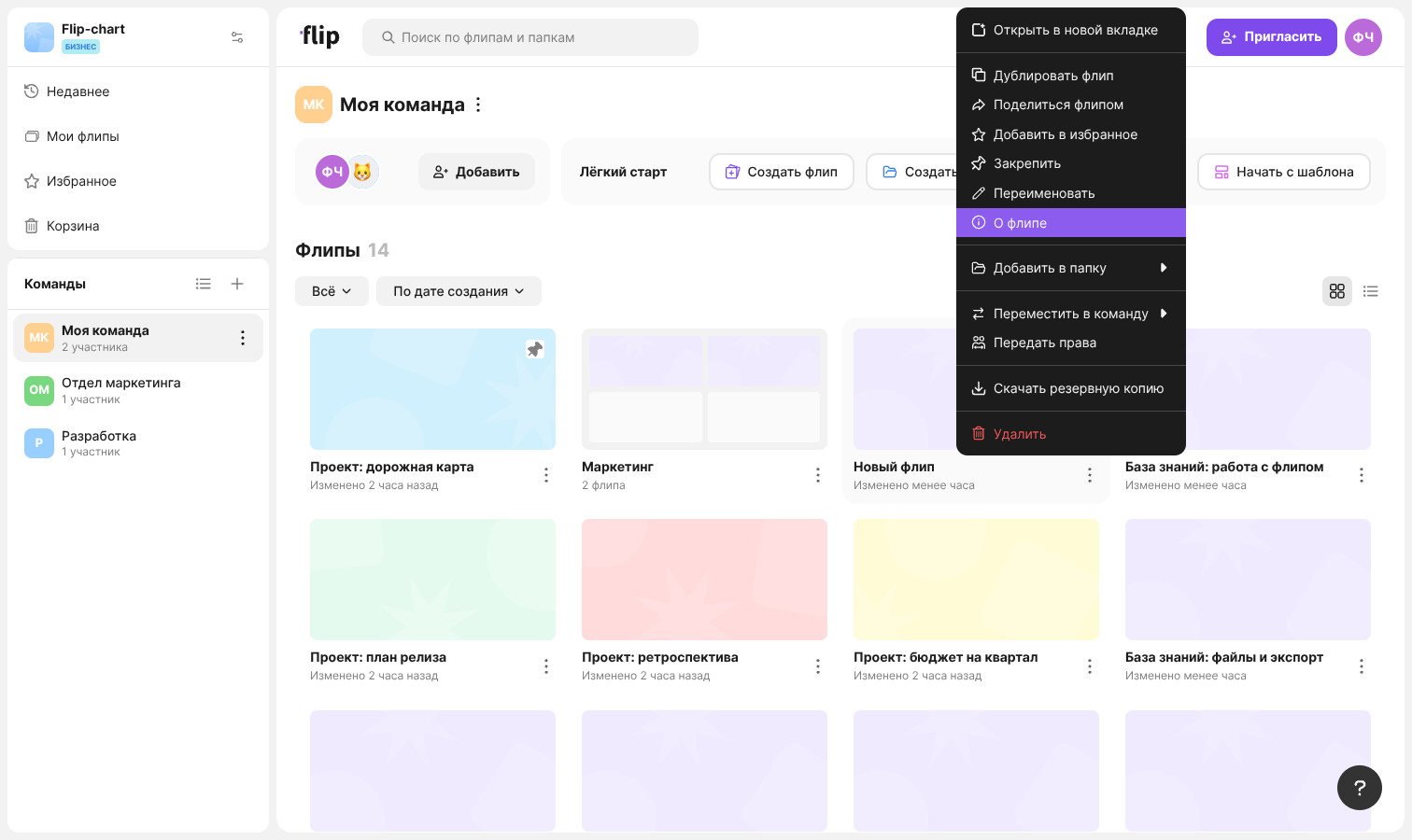1412x840 pixels.
Task: Open options for Маркетинг folder
Action: click(x=818, y=475)
